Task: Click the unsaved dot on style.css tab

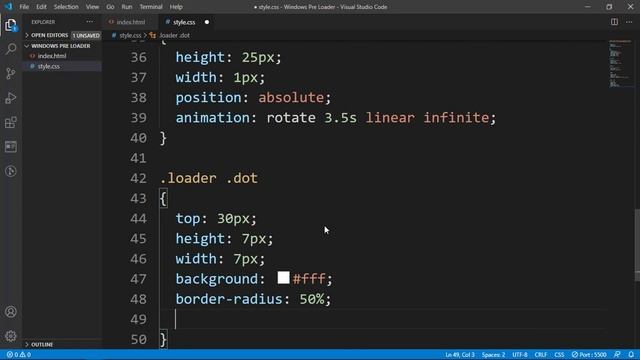Action: pyautogui.click(x=207, y=22)
